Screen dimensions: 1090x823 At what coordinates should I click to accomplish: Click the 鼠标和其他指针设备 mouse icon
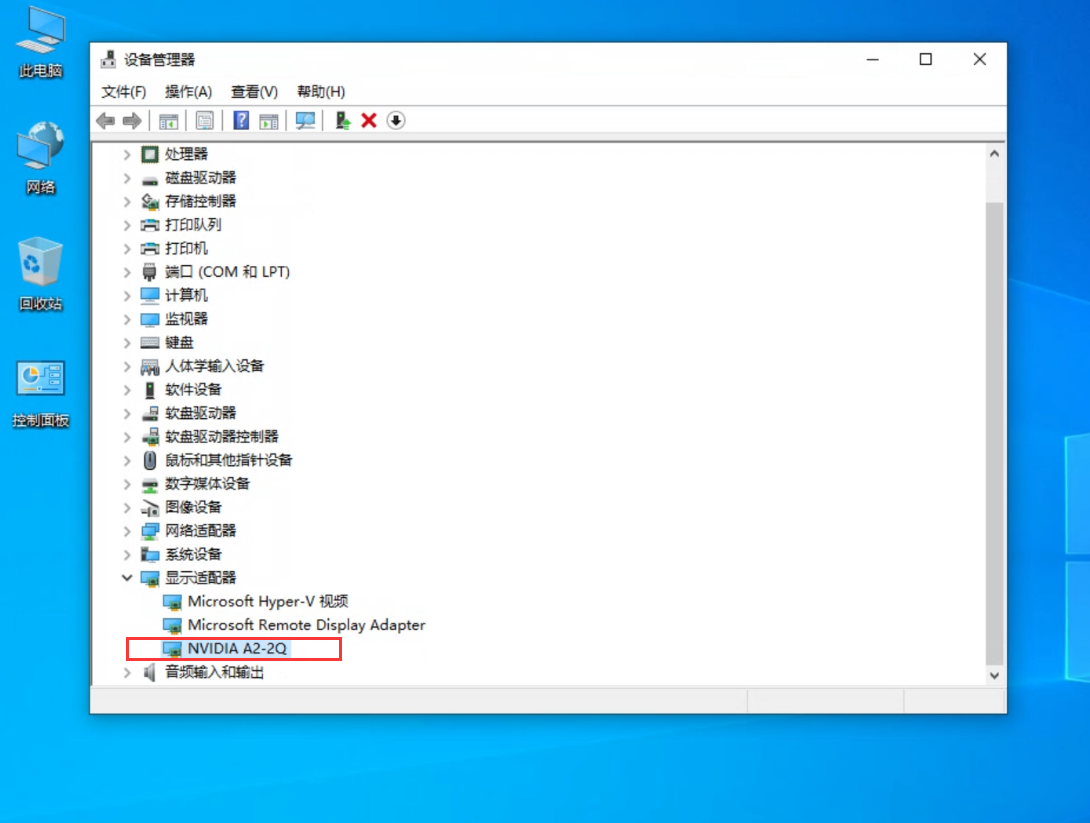(x=149, y=460)
